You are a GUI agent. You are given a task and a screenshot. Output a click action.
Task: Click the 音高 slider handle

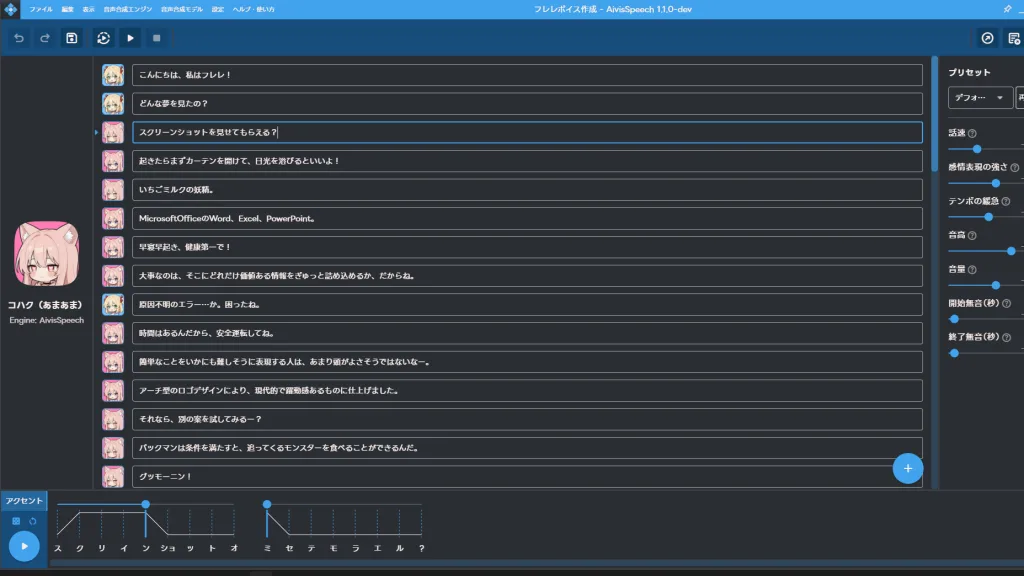tap(1011, 251)
